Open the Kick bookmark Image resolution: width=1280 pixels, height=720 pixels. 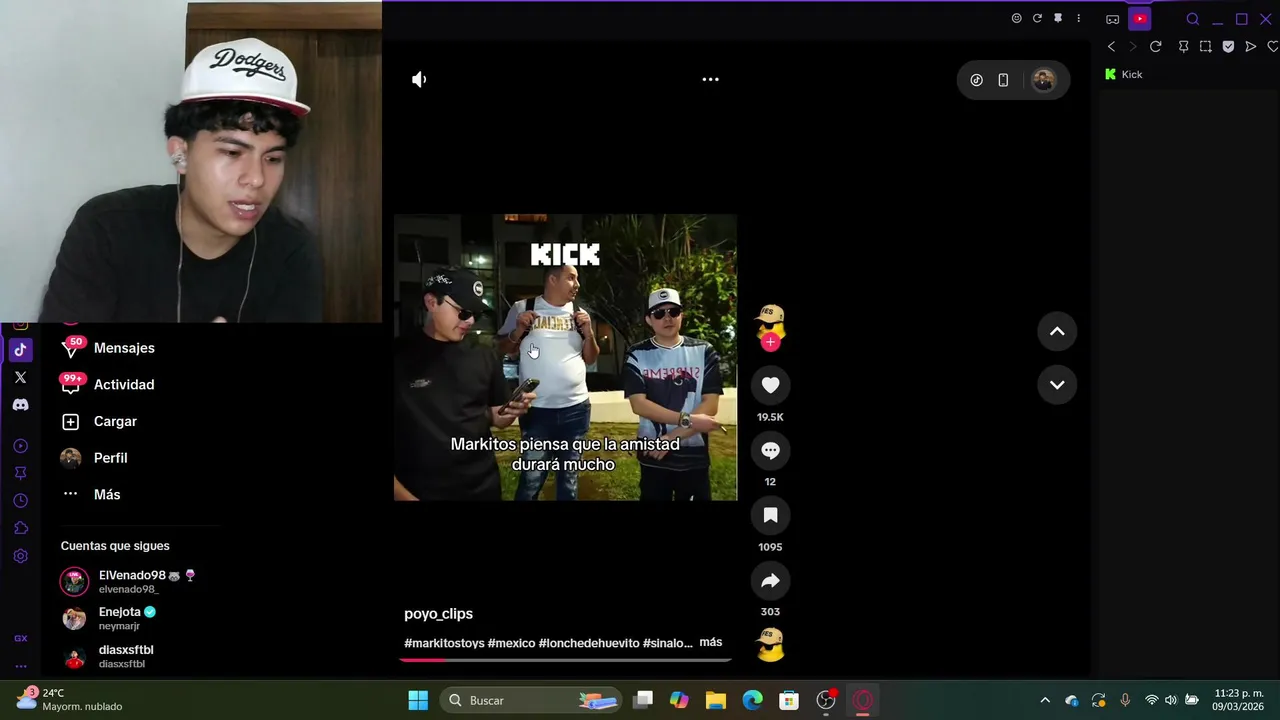[1123, 74]
